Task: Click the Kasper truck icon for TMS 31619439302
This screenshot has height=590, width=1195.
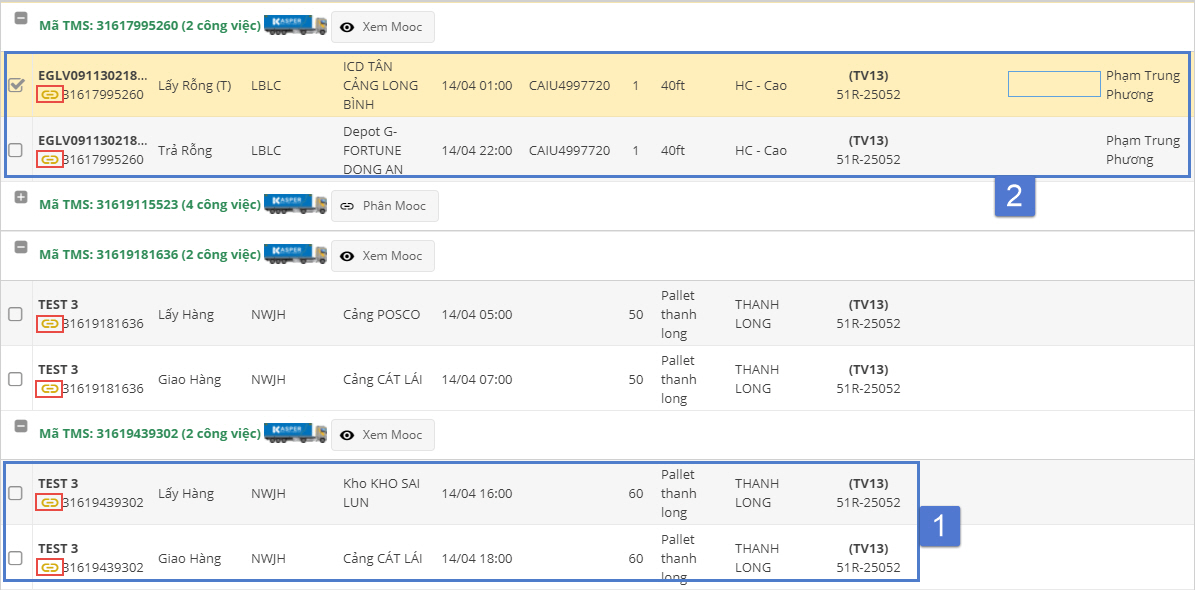Action: click(295, 434)
